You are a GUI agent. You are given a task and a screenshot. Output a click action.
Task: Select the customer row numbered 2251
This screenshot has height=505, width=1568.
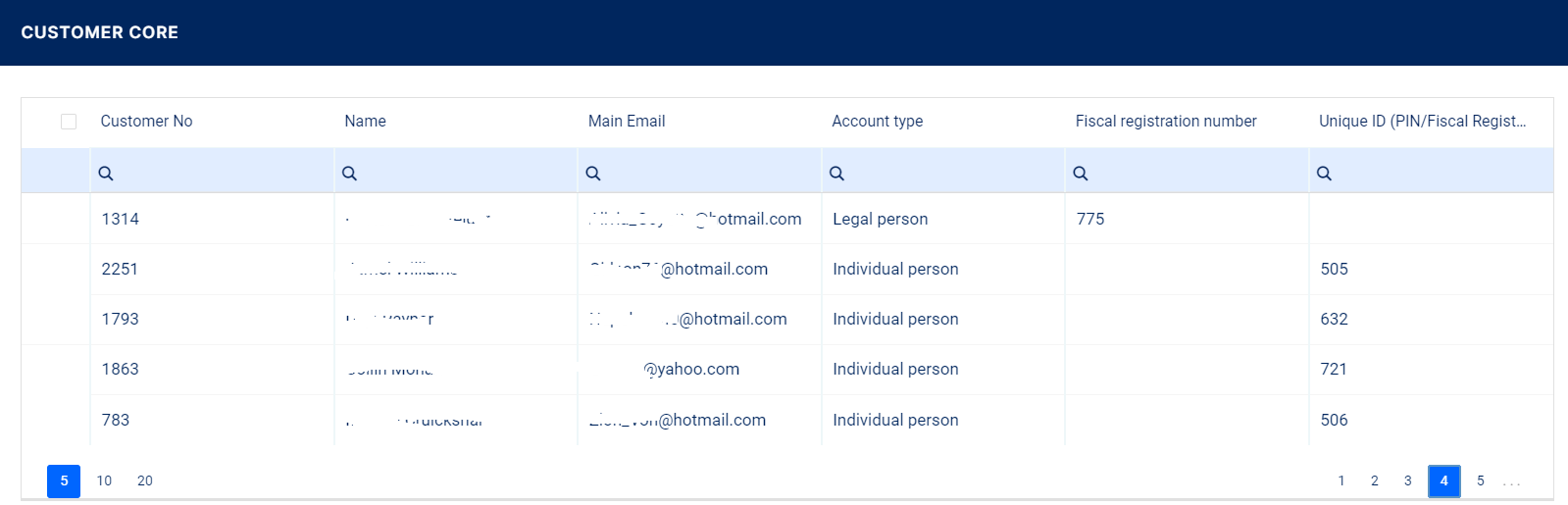point(120,269)
